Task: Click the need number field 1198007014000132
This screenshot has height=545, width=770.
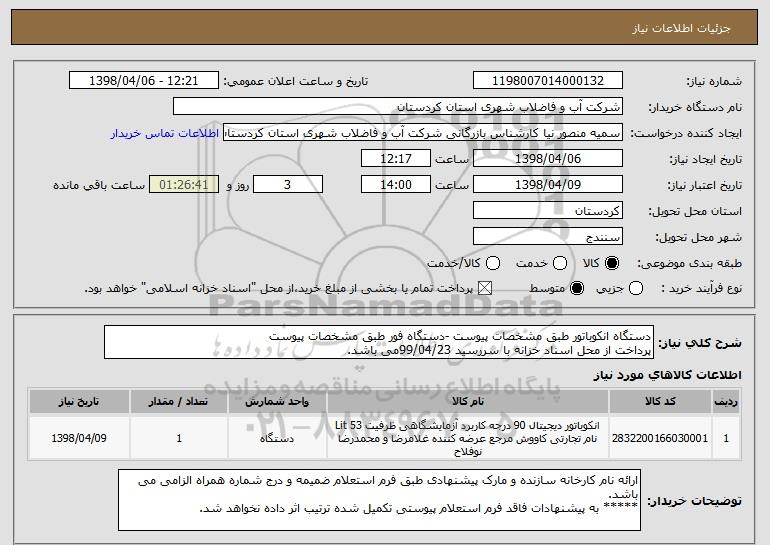Action: pyautogui.click(x=548, y=81)
